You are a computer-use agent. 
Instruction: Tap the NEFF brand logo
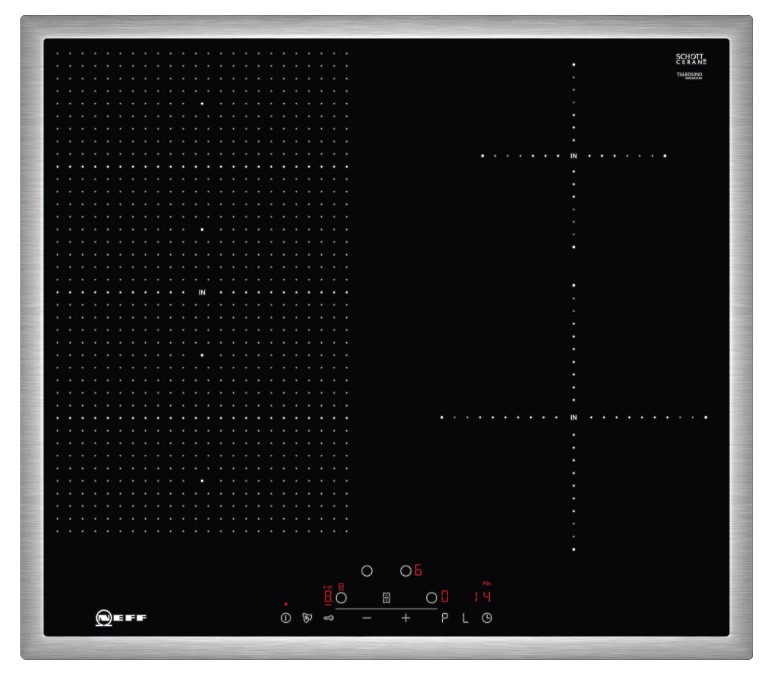point(120,620)
